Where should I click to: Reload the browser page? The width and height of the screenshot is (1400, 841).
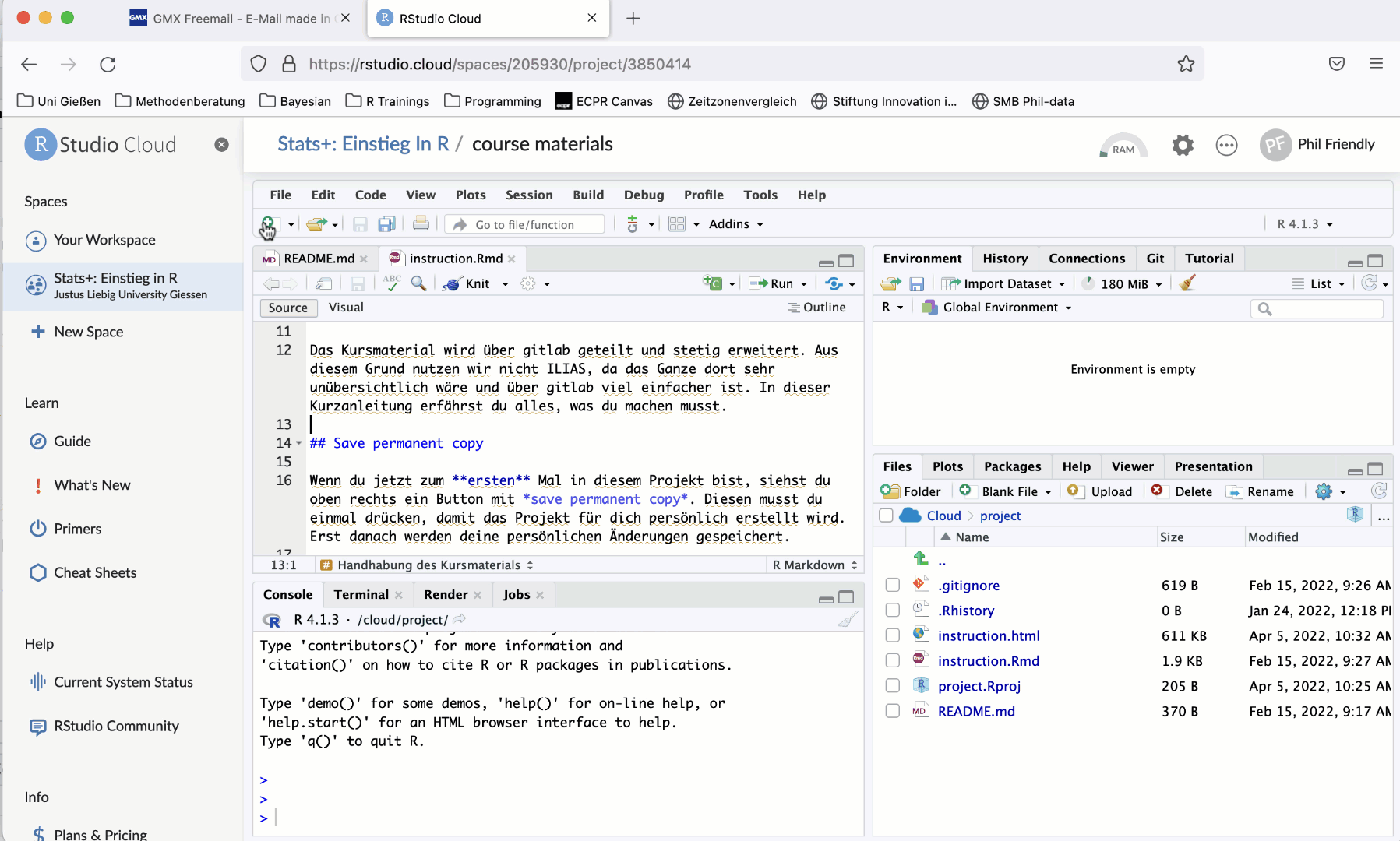108,64
